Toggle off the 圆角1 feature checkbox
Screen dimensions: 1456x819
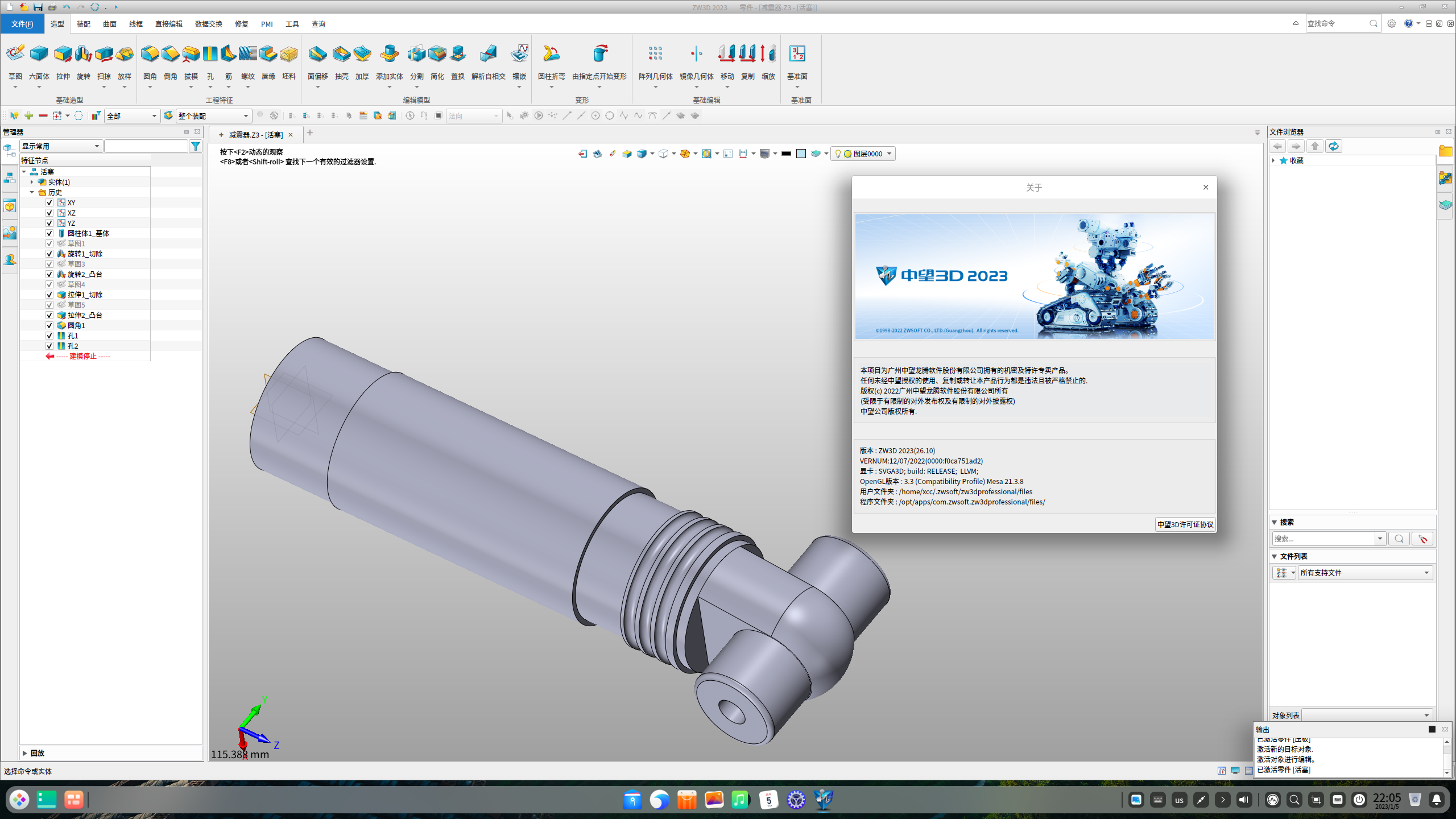pyautogui.click(x=49, y=325)
